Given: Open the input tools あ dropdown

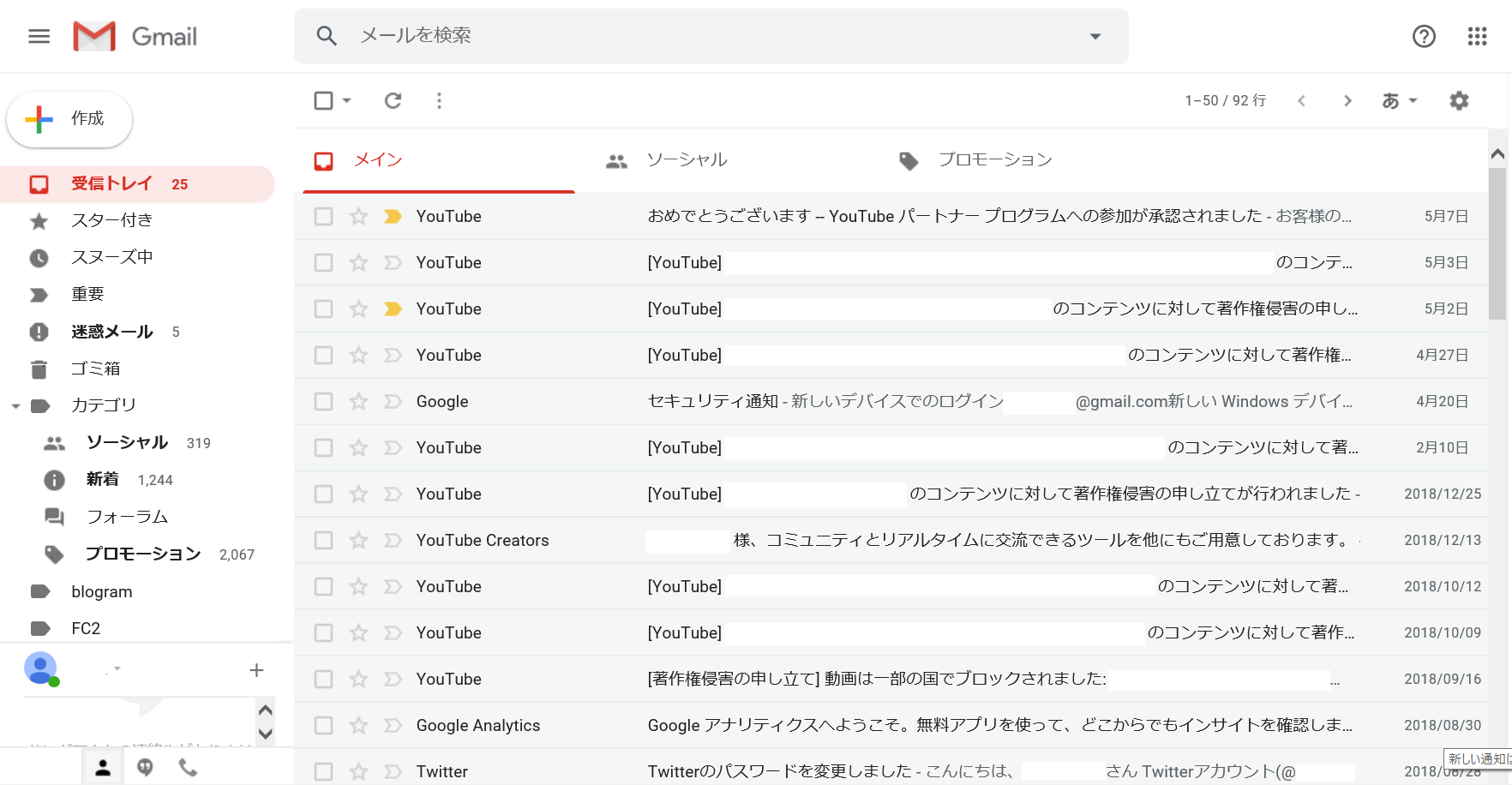Looking at the screenshot, I should tap(1399, 100).
